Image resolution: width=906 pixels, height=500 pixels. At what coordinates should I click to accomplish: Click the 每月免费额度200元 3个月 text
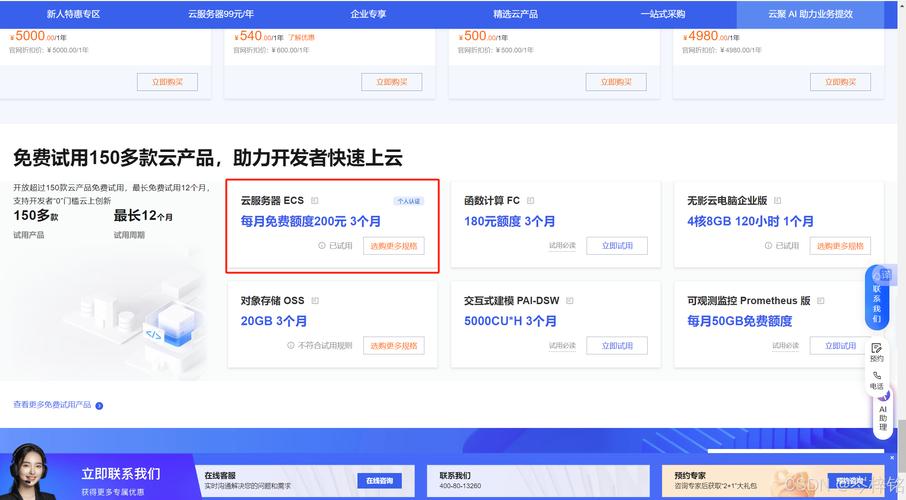310,221
